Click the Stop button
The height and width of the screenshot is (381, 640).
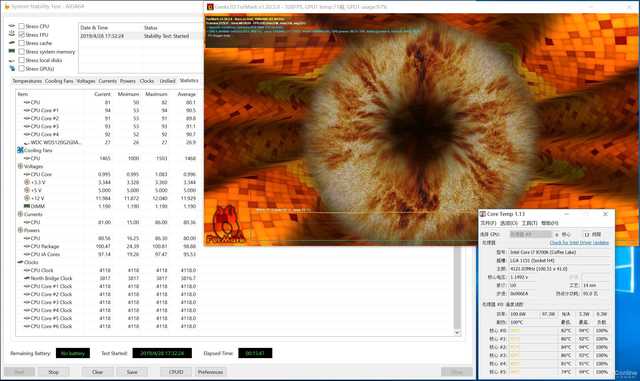tap(53, 372)
